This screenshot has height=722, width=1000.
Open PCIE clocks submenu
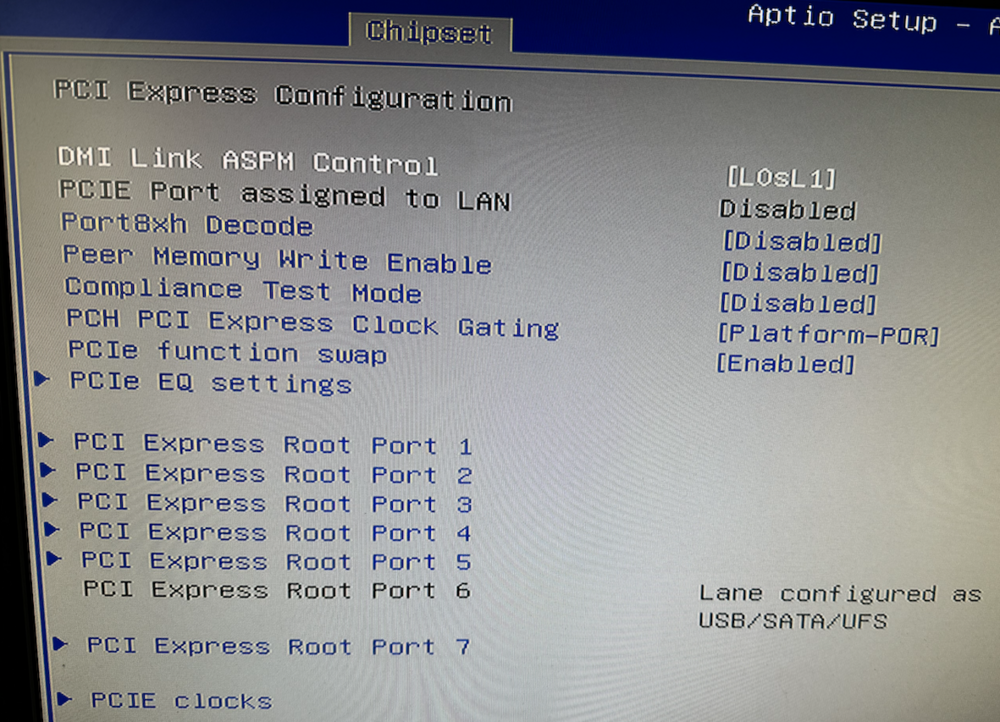[x=182, y=700]
